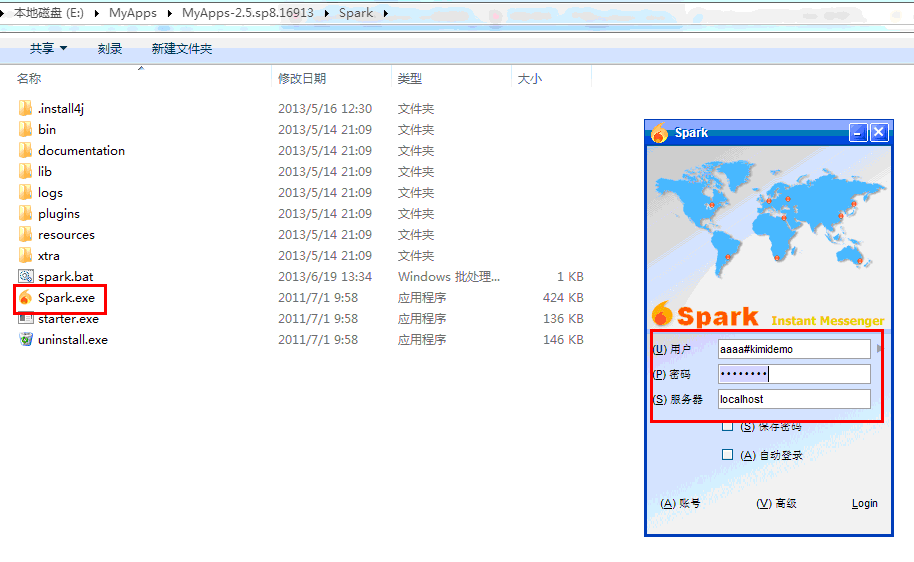Expand breadcrumb arrow after Spark
This screenshot has height=562, width=914.
[385, 13]
